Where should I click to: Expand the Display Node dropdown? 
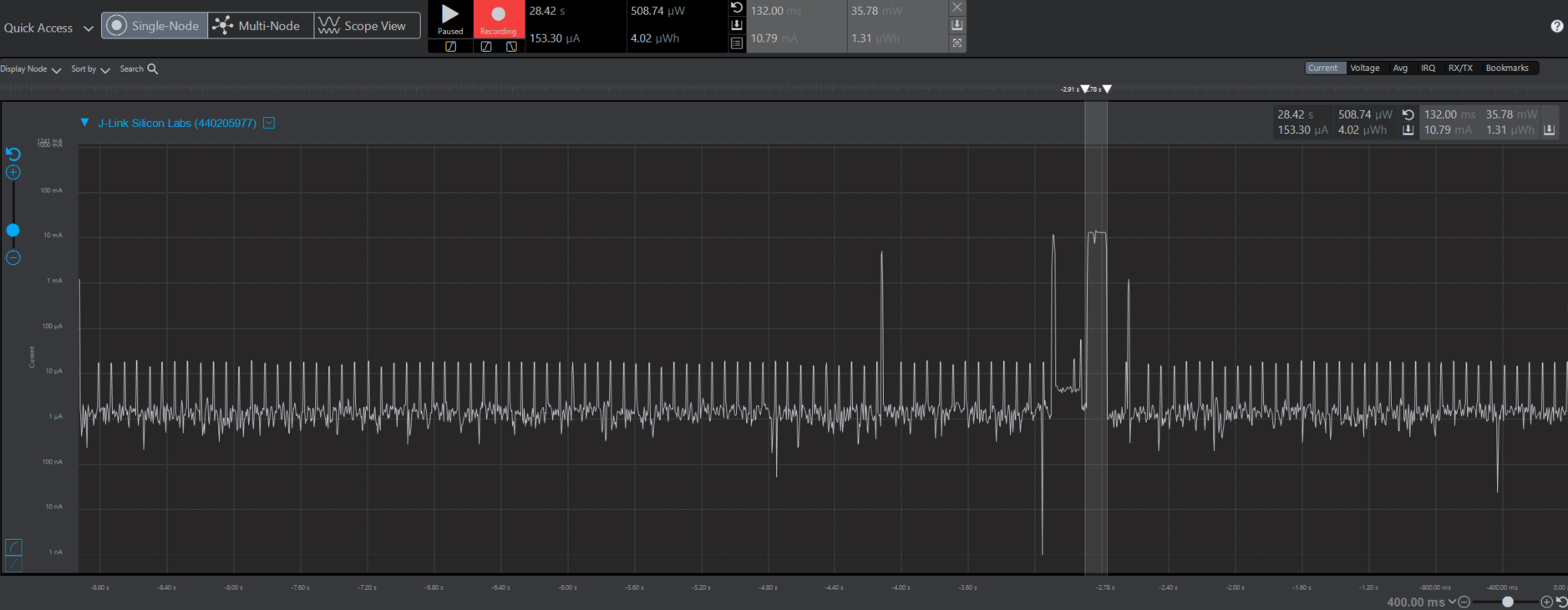31,69
